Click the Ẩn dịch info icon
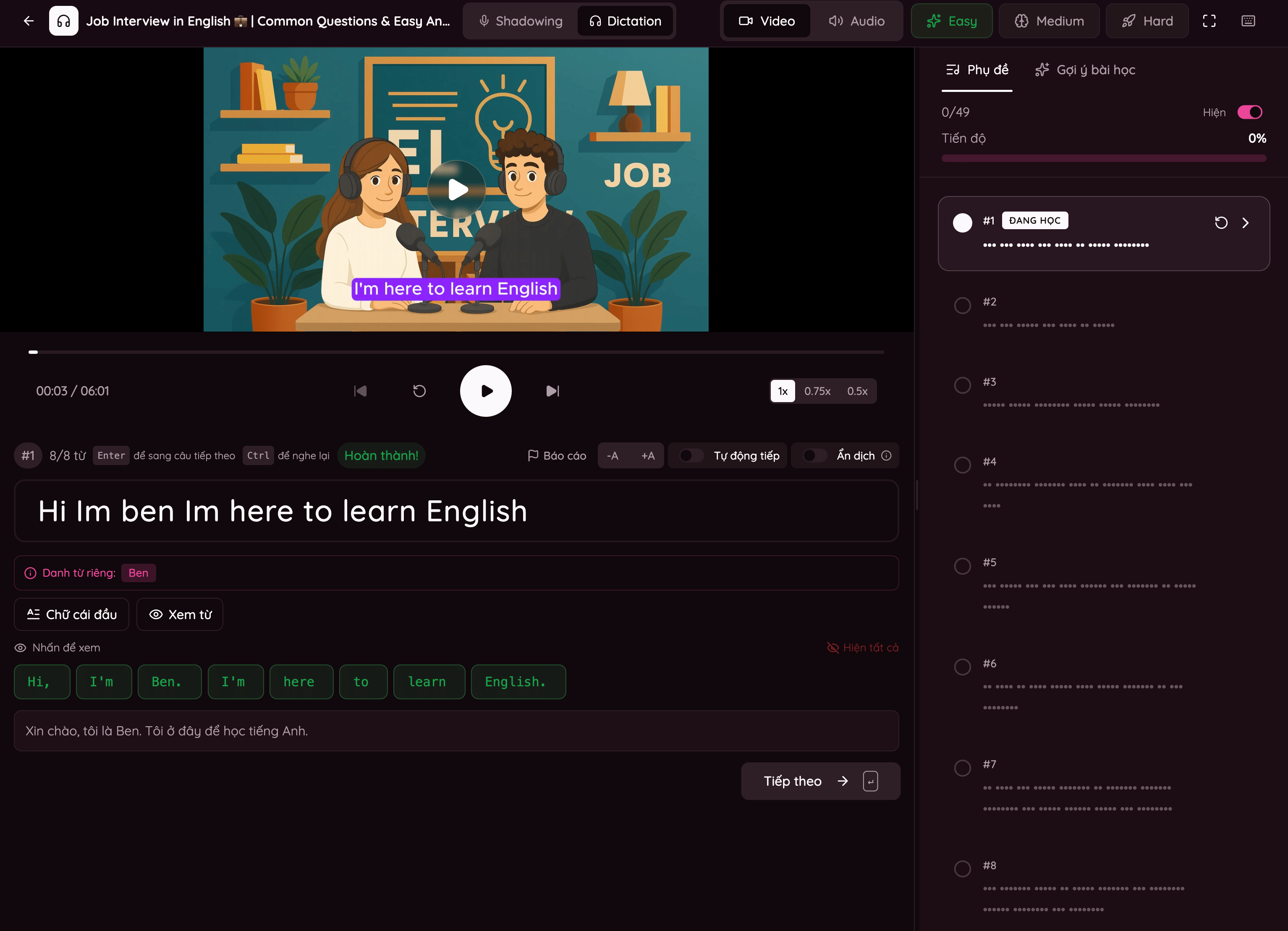This screenshot has height=931, width=1288. 887,455
